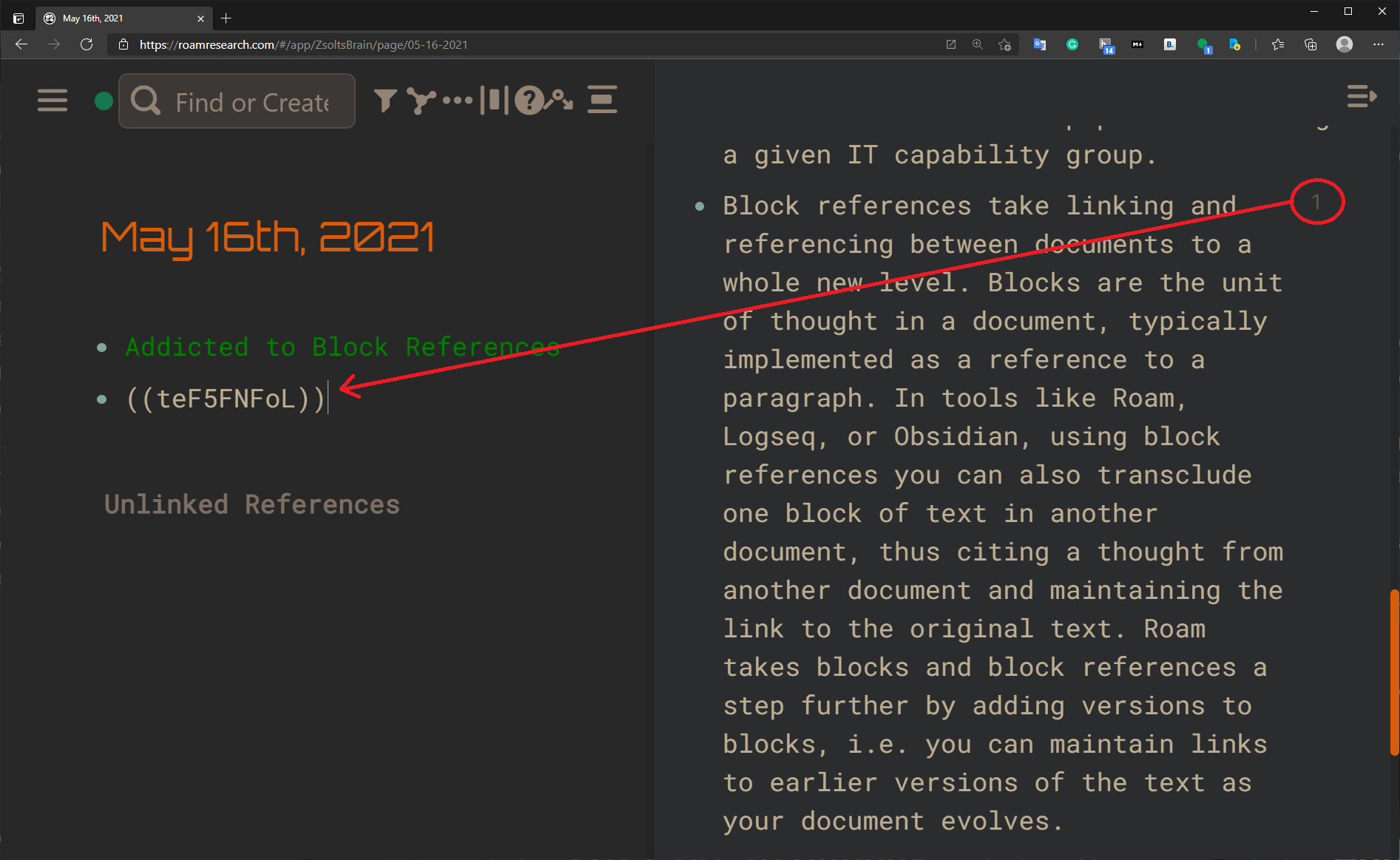Click the MarkDownload extension icon
This screenshot has width=1400, height=860.
(x=1137, y=44)
